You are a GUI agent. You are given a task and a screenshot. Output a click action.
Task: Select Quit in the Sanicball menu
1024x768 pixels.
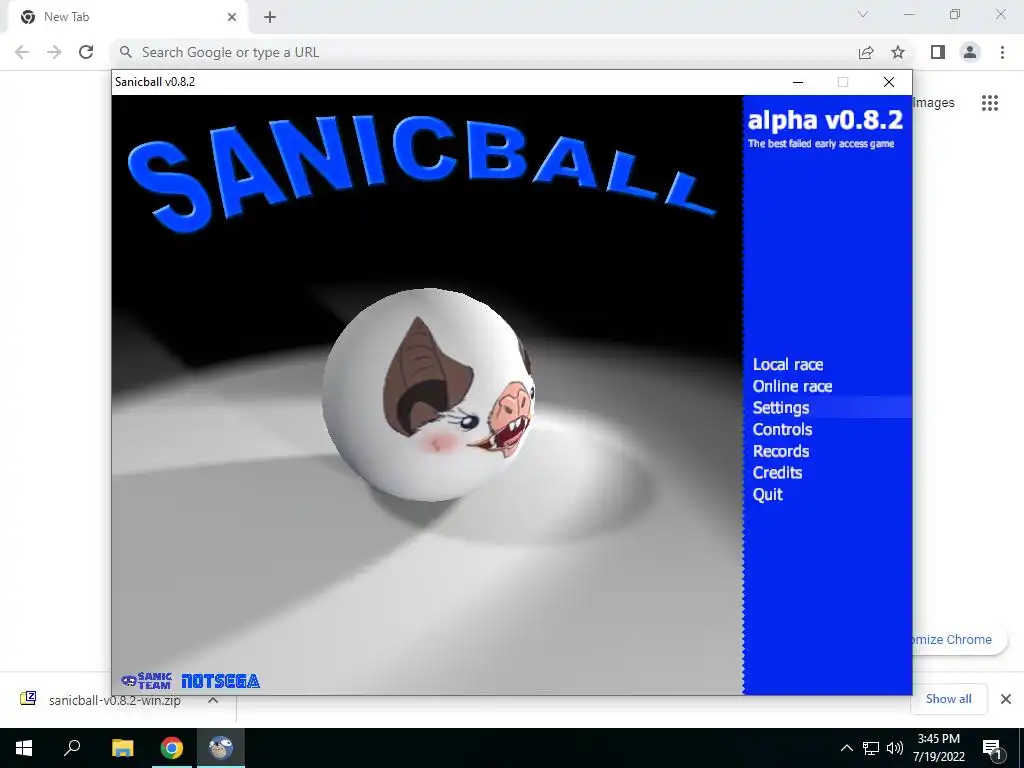(x=767, y=494)
